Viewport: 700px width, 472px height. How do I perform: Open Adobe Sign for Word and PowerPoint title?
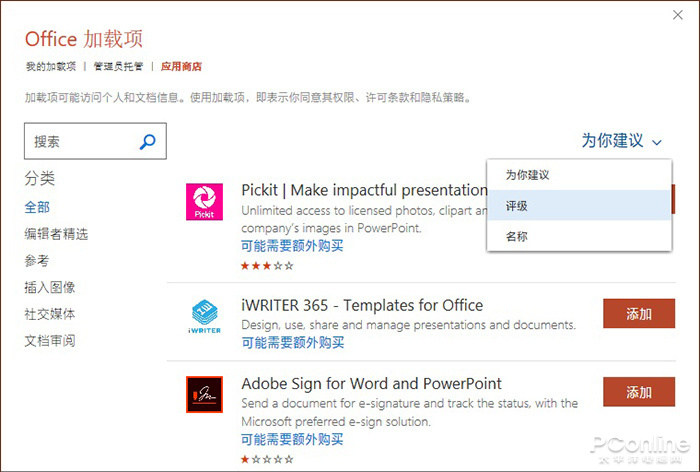coord(371,384)
